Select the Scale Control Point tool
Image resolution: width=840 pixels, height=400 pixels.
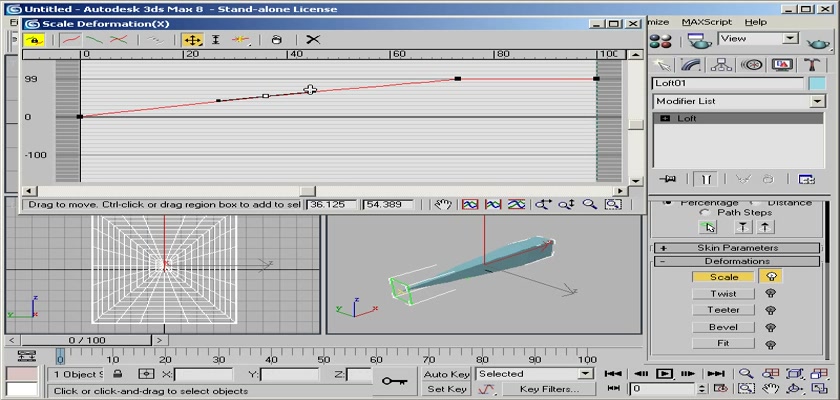(x=216, y=40)
